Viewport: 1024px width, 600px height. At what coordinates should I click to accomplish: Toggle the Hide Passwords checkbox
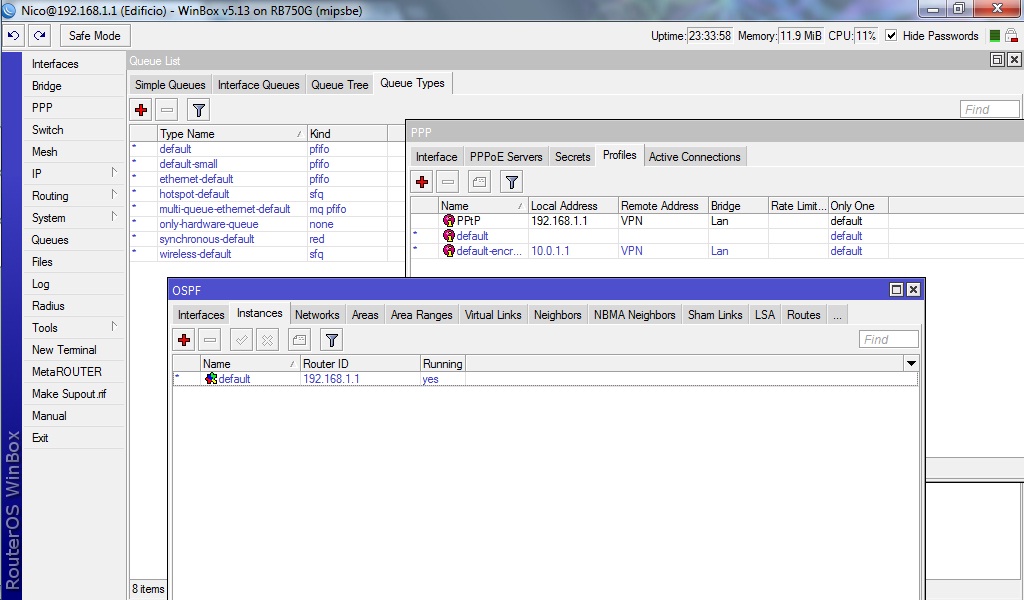coord(891,36)
